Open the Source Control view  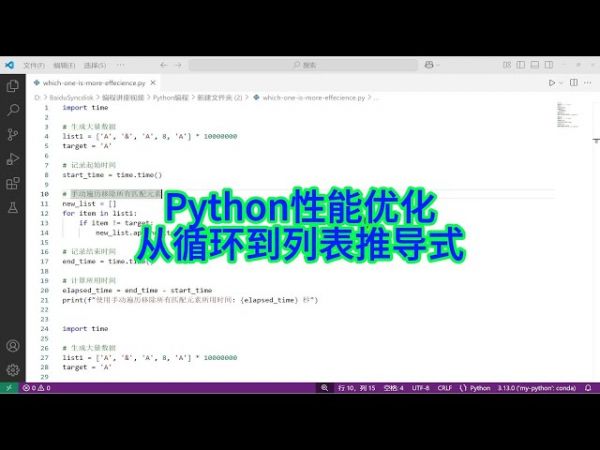pyautogui.click(x=13, y=135)
